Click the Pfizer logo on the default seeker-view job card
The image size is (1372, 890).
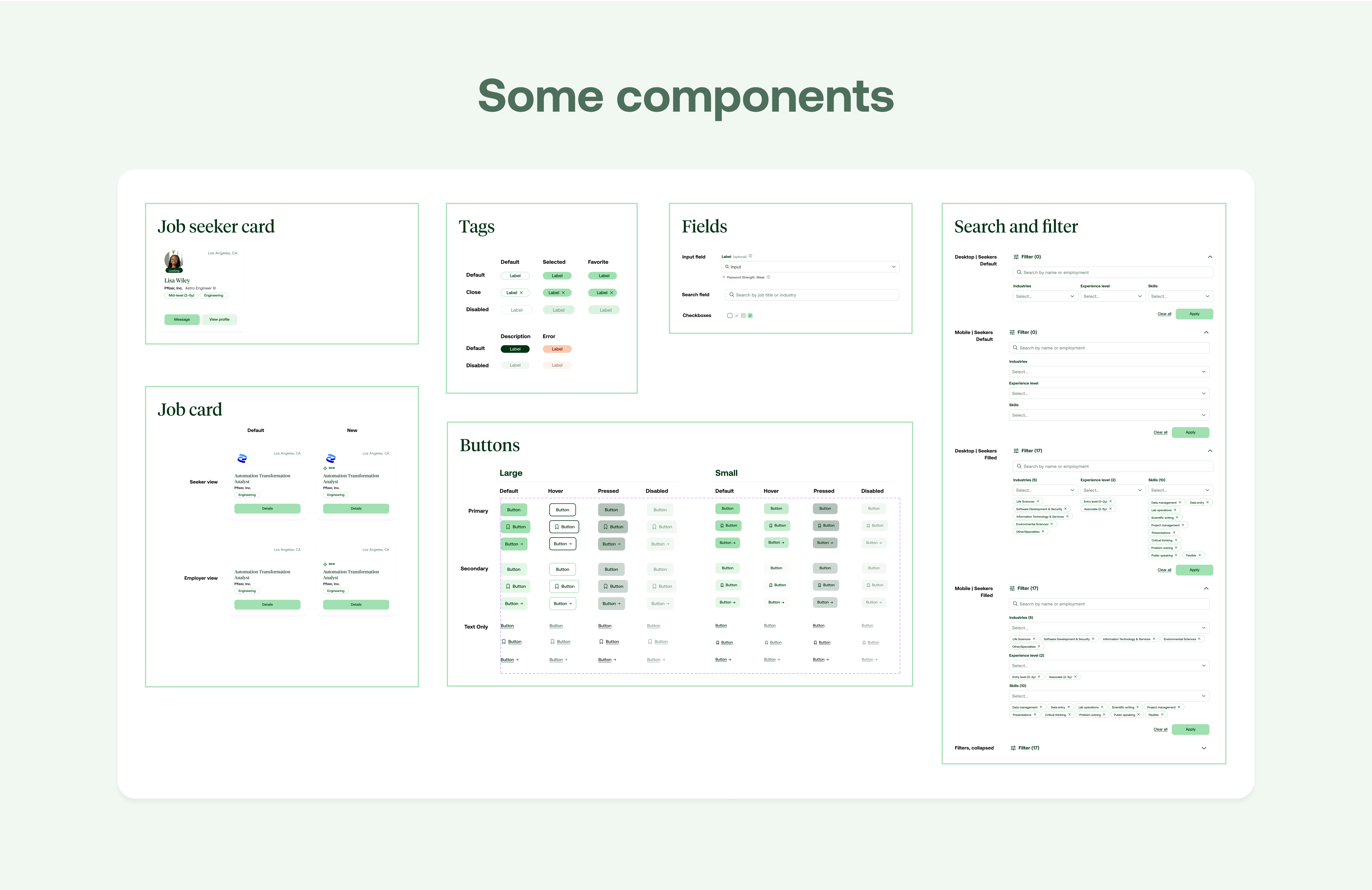[x=242, y=458]
